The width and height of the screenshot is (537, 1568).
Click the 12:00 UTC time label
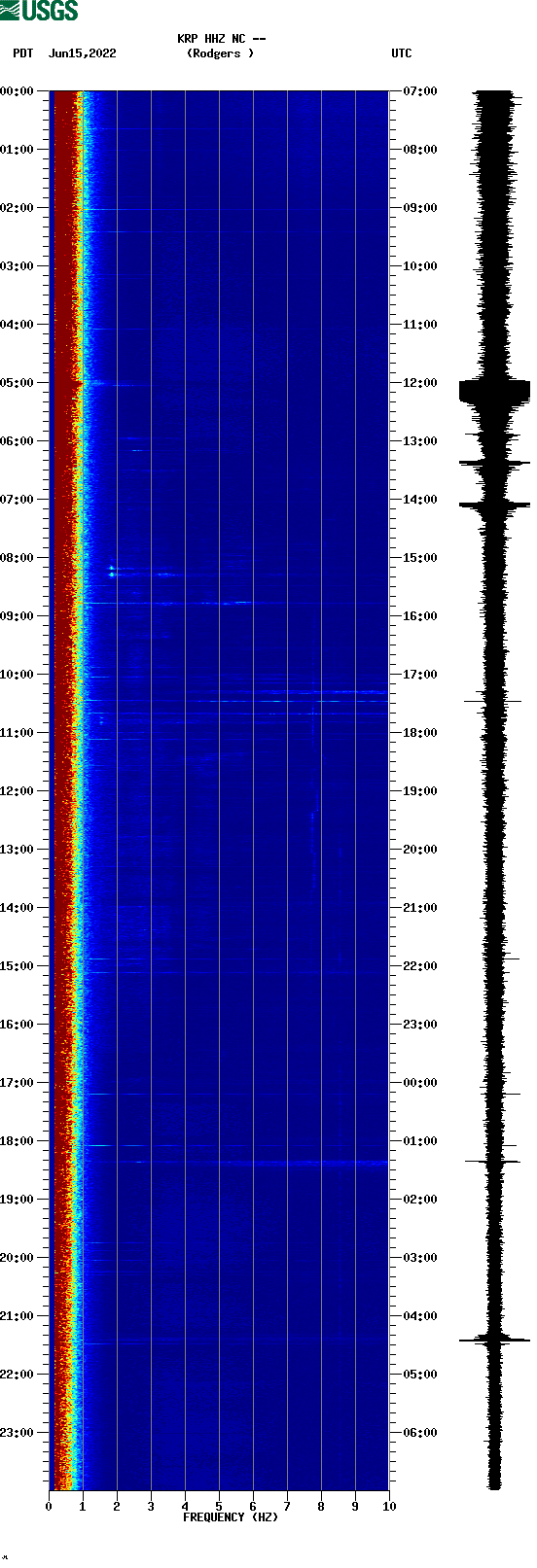pyautogui.click(x=420, y=383)
